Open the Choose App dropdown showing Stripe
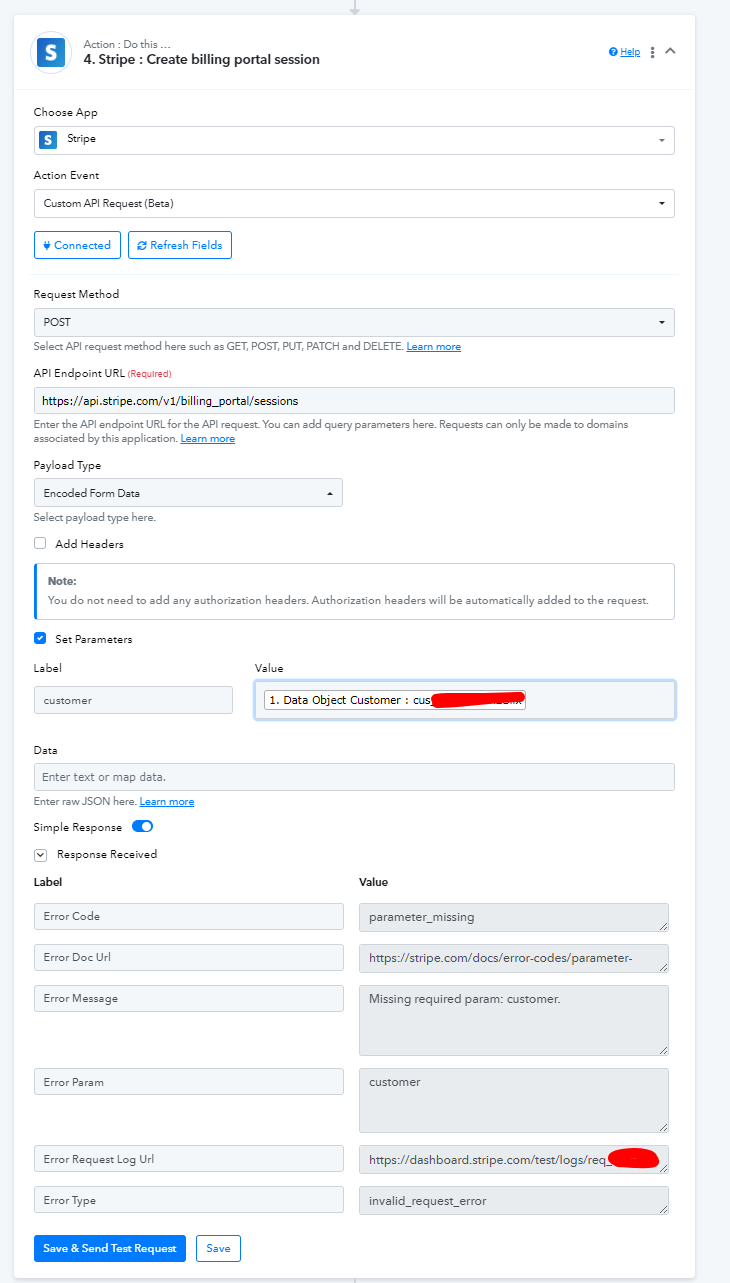Image resolution: width=730 pixels, height=1283 pixels. (x=354, y=140)
